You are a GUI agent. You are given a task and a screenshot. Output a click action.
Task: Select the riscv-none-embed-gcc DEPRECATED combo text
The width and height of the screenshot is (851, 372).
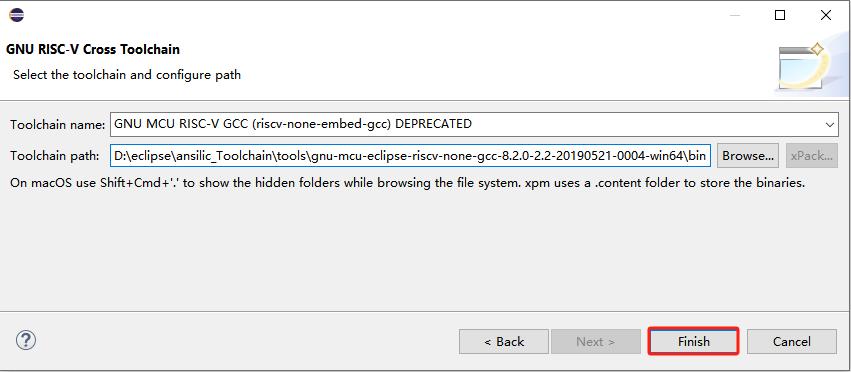click(293, 124)
